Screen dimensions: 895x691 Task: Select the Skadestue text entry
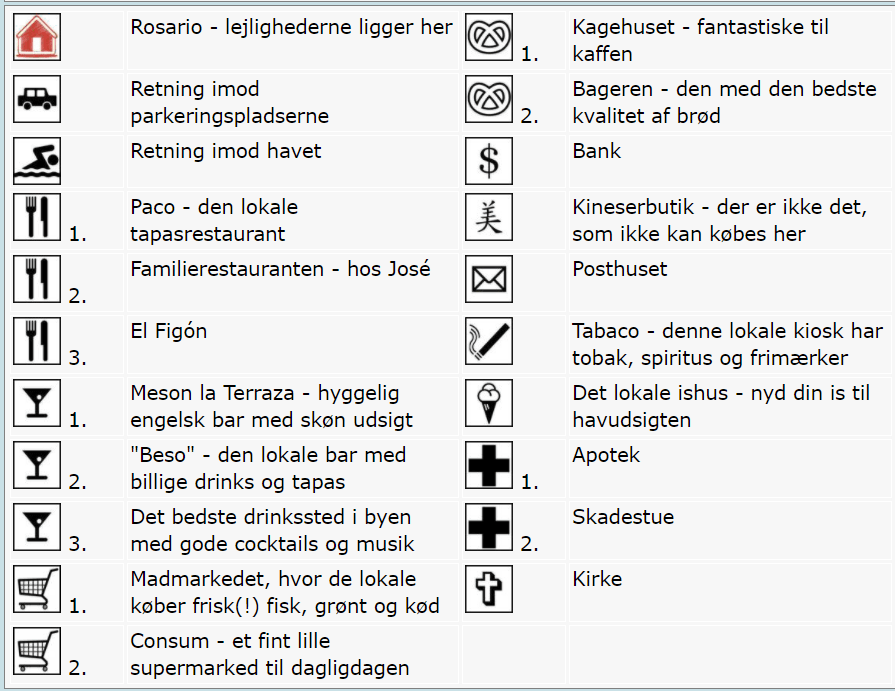(623, 517)
